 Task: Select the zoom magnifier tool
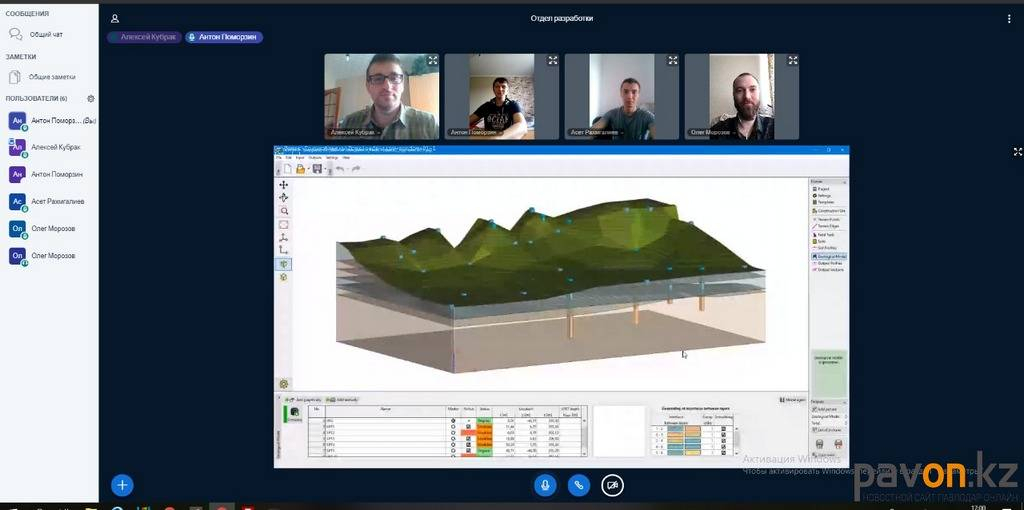[284, 211]
